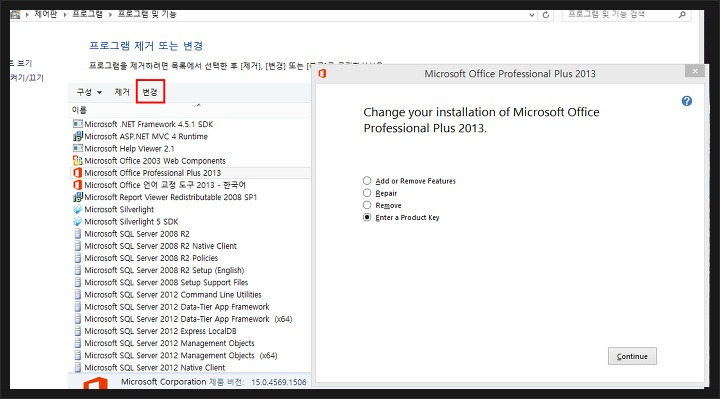Screen dimensions: 720x399
Task: Click the SQL Server 2012 Express LocalDB icon
Action: point(78,331)
